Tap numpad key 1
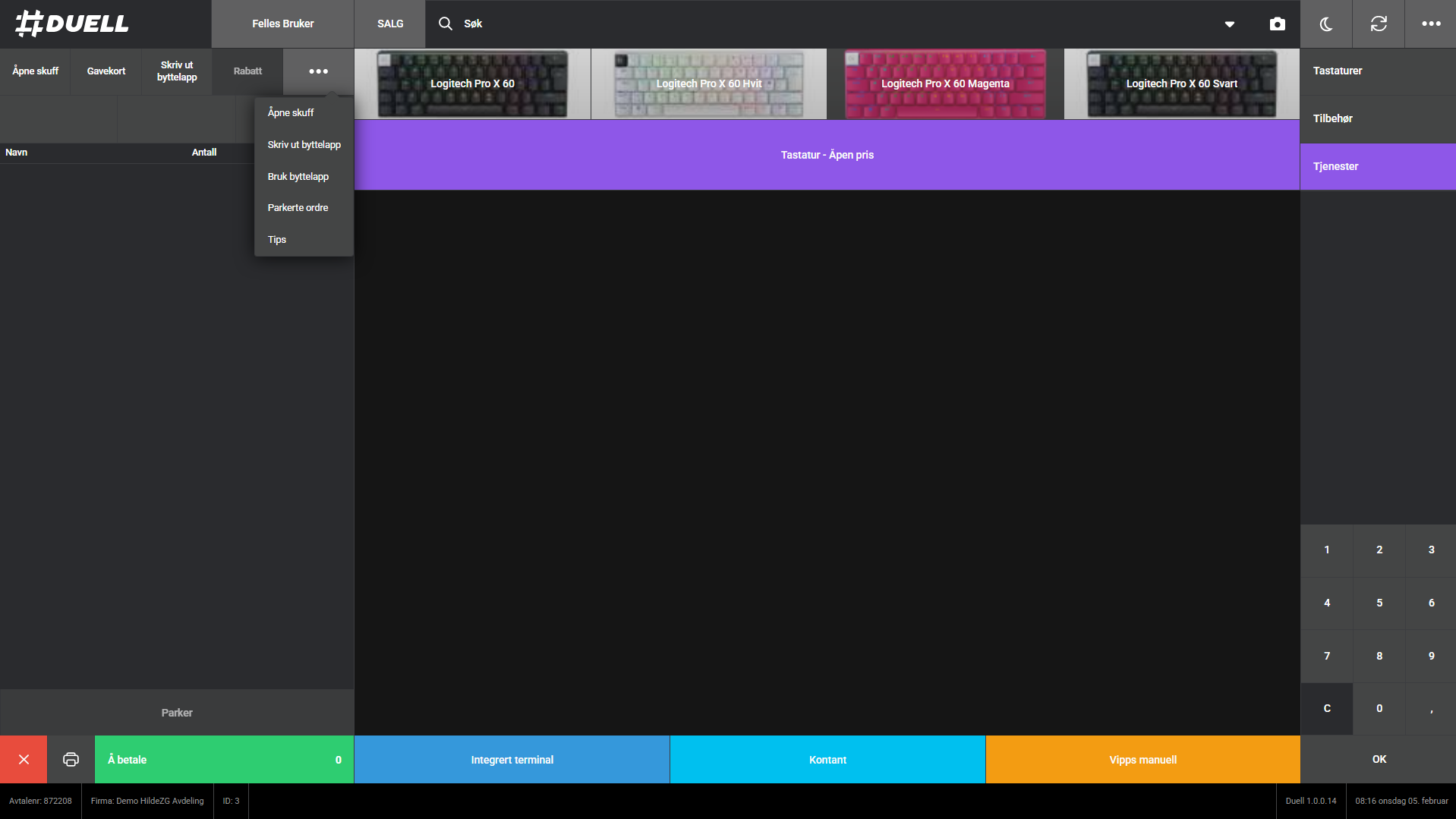Viewport: 1456px width, 819px height. pyautogui.click(x=1327, y=550)
